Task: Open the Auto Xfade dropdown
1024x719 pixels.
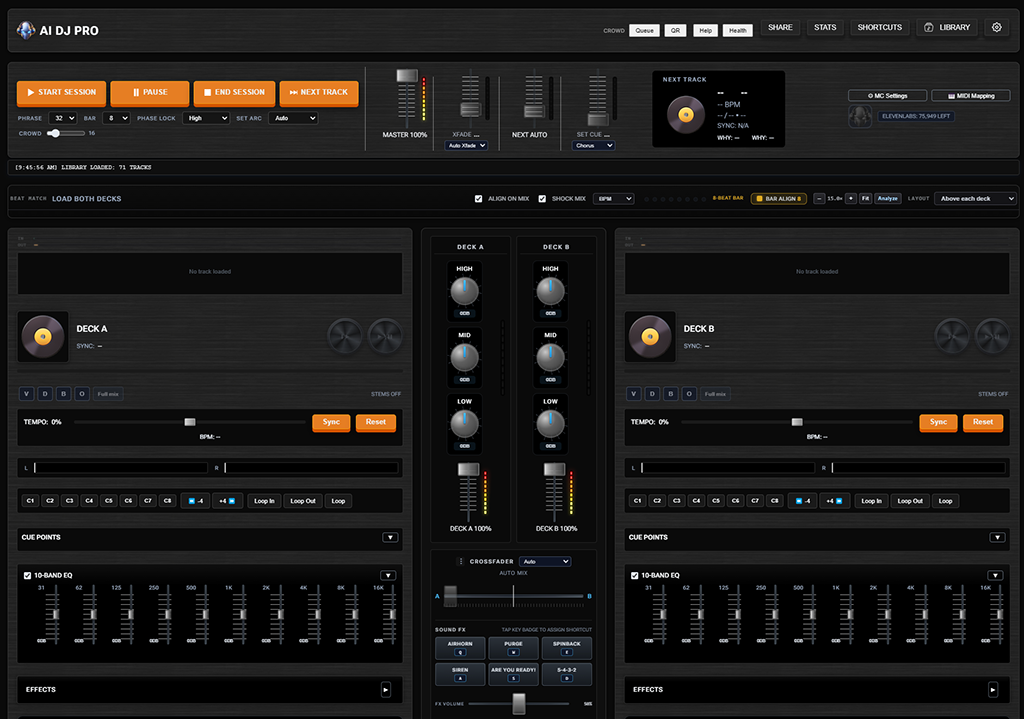Action: pyautogui.click(x=467, y=146)
